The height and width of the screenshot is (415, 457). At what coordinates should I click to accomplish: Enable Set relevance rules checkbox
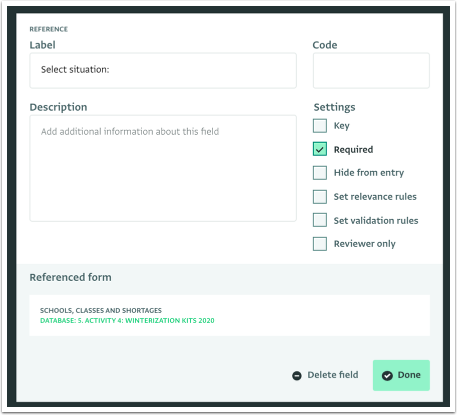[320, 197]
